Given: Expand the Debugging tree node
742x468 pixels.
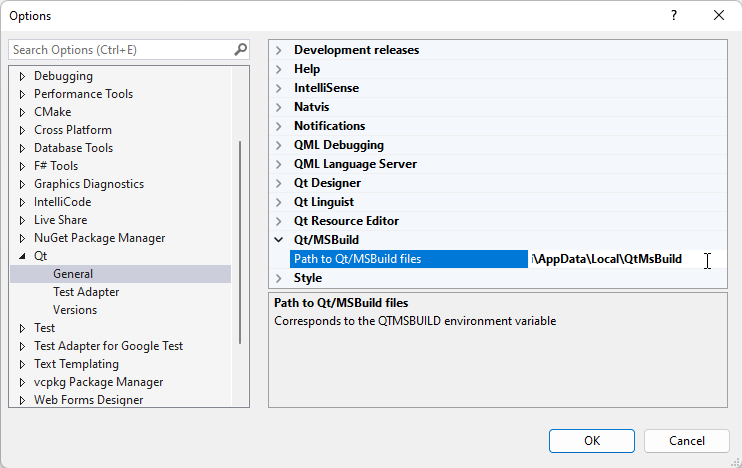Looking at the screenshot, I should pos(22,76).
